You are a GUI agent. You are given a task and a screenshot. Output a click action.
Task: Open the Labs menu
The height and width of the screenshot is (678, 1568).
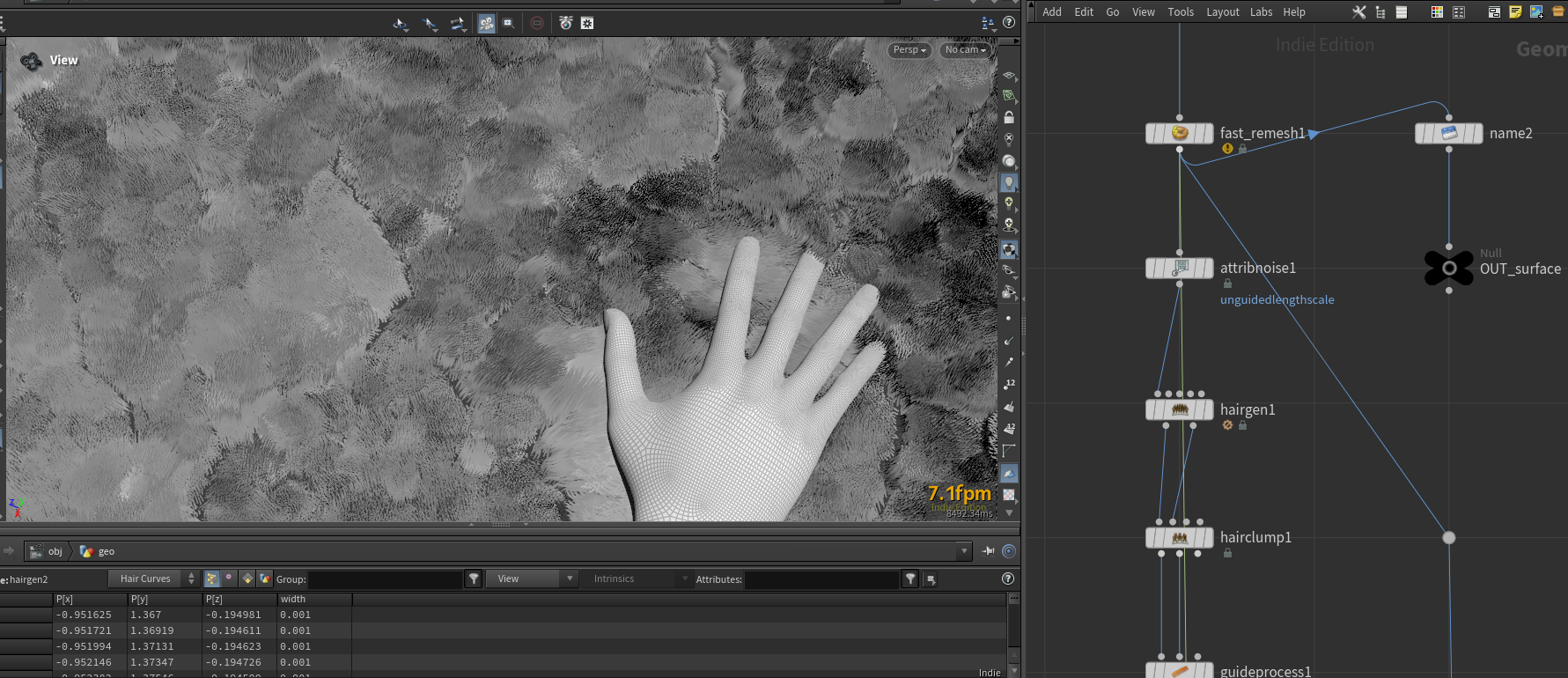click(x=1262, y=12)
